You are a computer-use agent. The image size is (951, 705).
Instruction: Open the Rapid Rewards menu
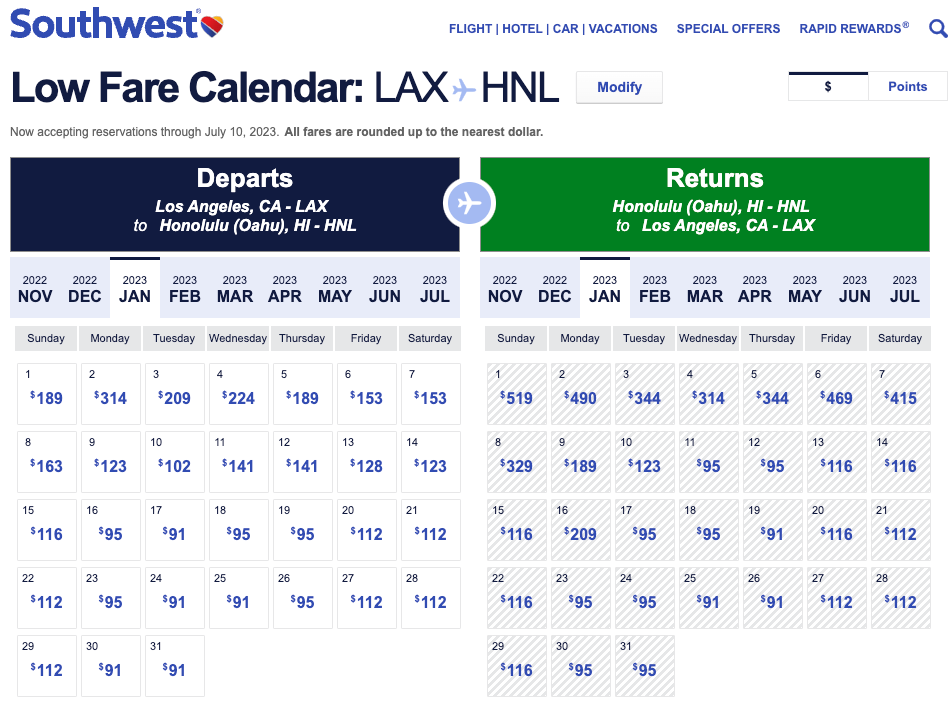click(x=854, y=29)
